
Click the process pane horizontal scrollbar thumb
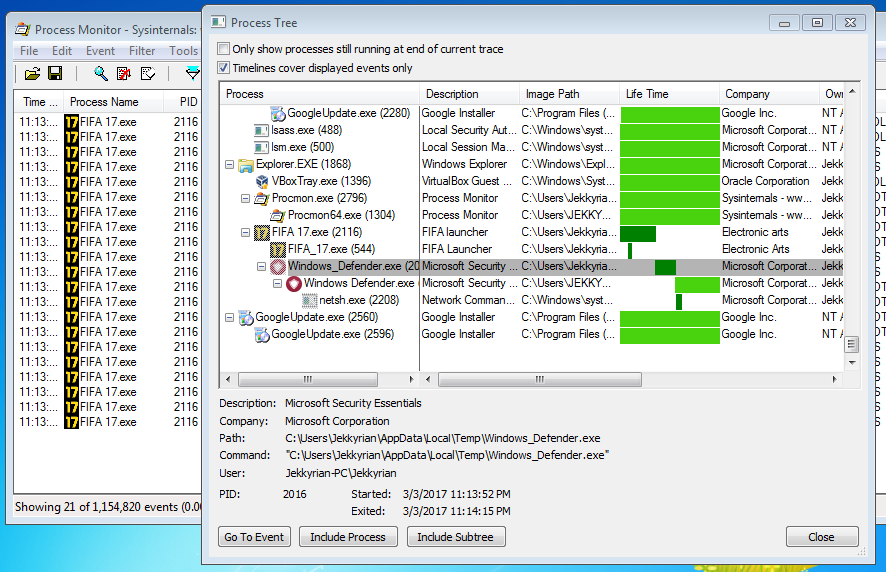(x=307, y=379)
